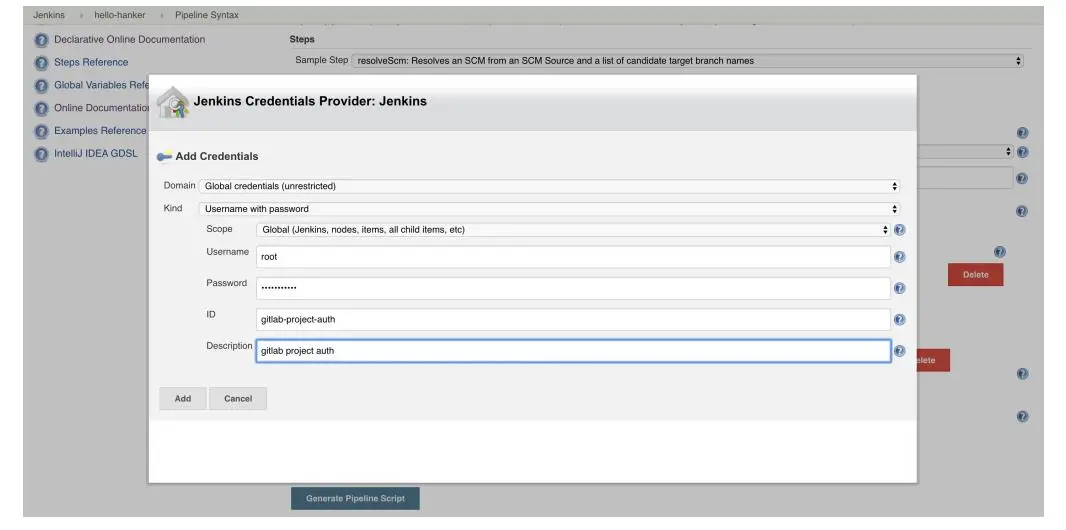The width and height of the screenshot is (1066, 530).
Task: Focus ID field containing gitlab-project-auth
Action: [573, 319]
